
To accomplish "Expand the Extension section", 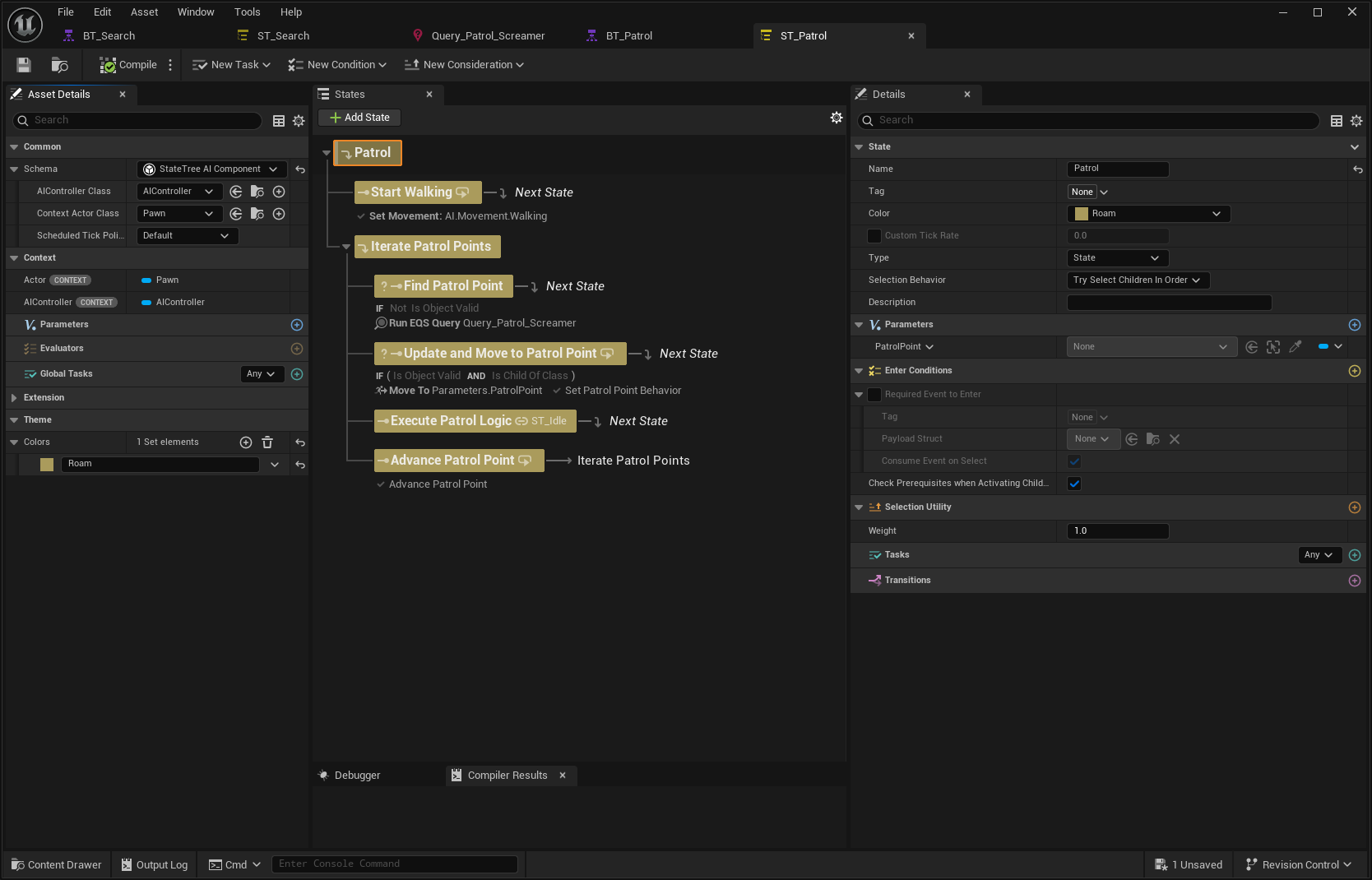I will 14,398.
